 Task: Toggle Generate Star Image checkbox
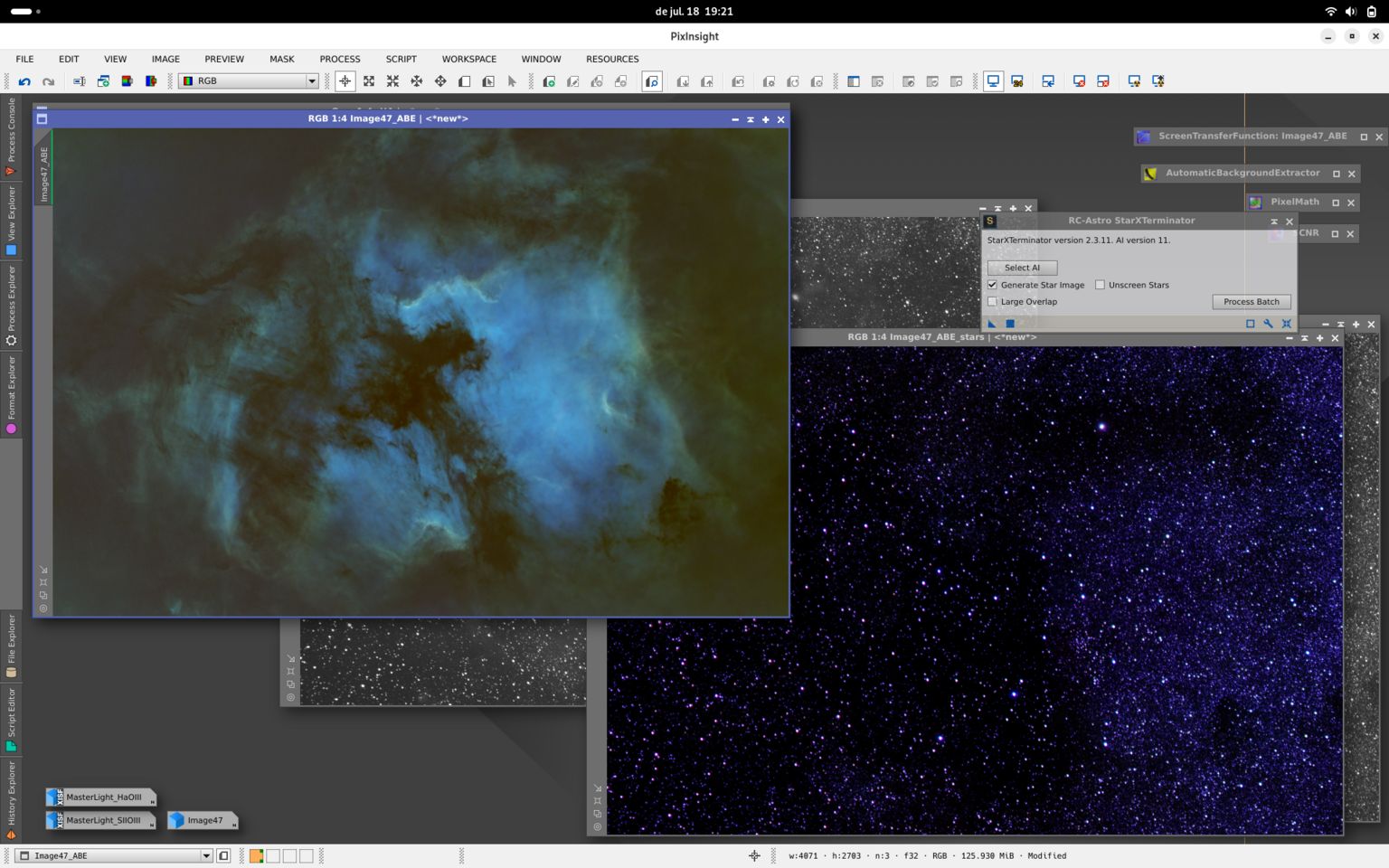tap(993, 285)
